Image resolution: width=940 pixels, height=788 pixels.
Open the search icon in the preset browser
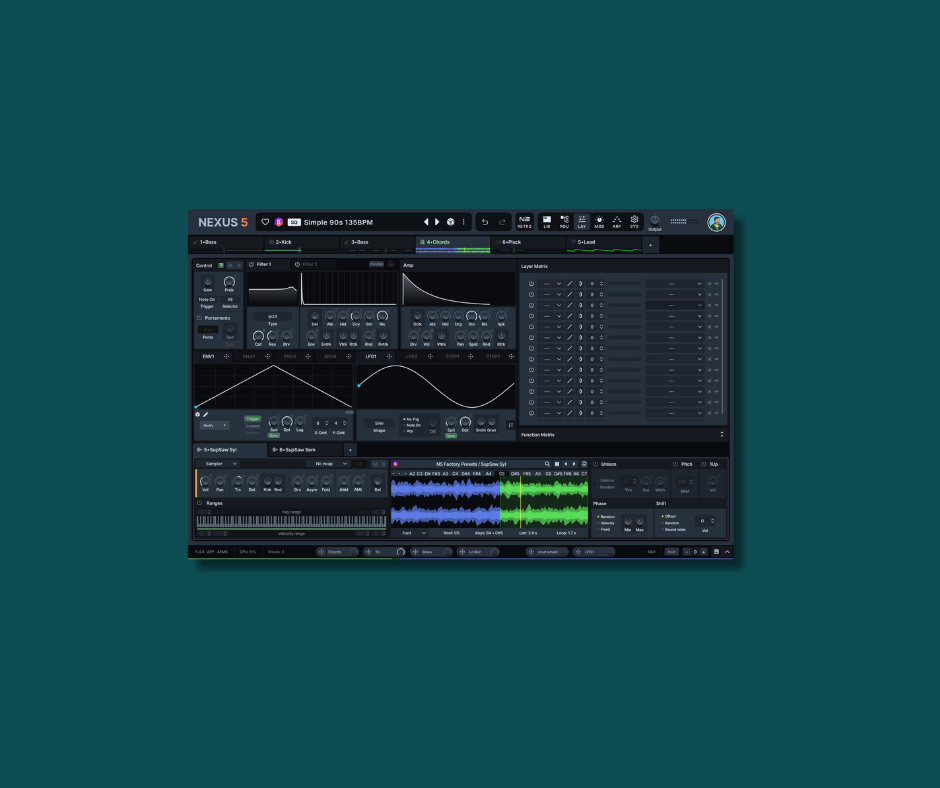pos(545,464)
